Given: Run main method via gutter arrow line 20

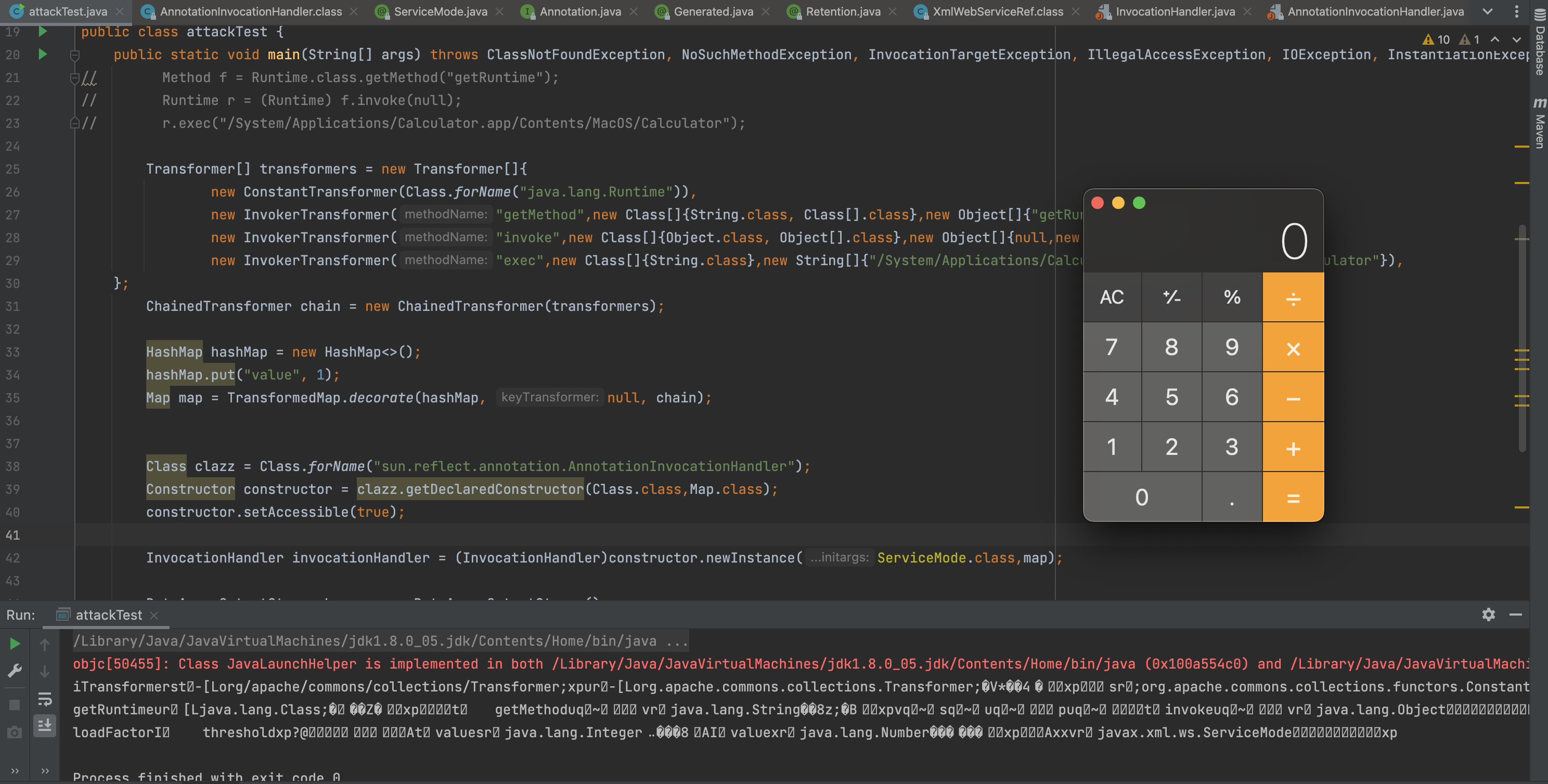Looking at the screenshot, I should tap(42, 54).
